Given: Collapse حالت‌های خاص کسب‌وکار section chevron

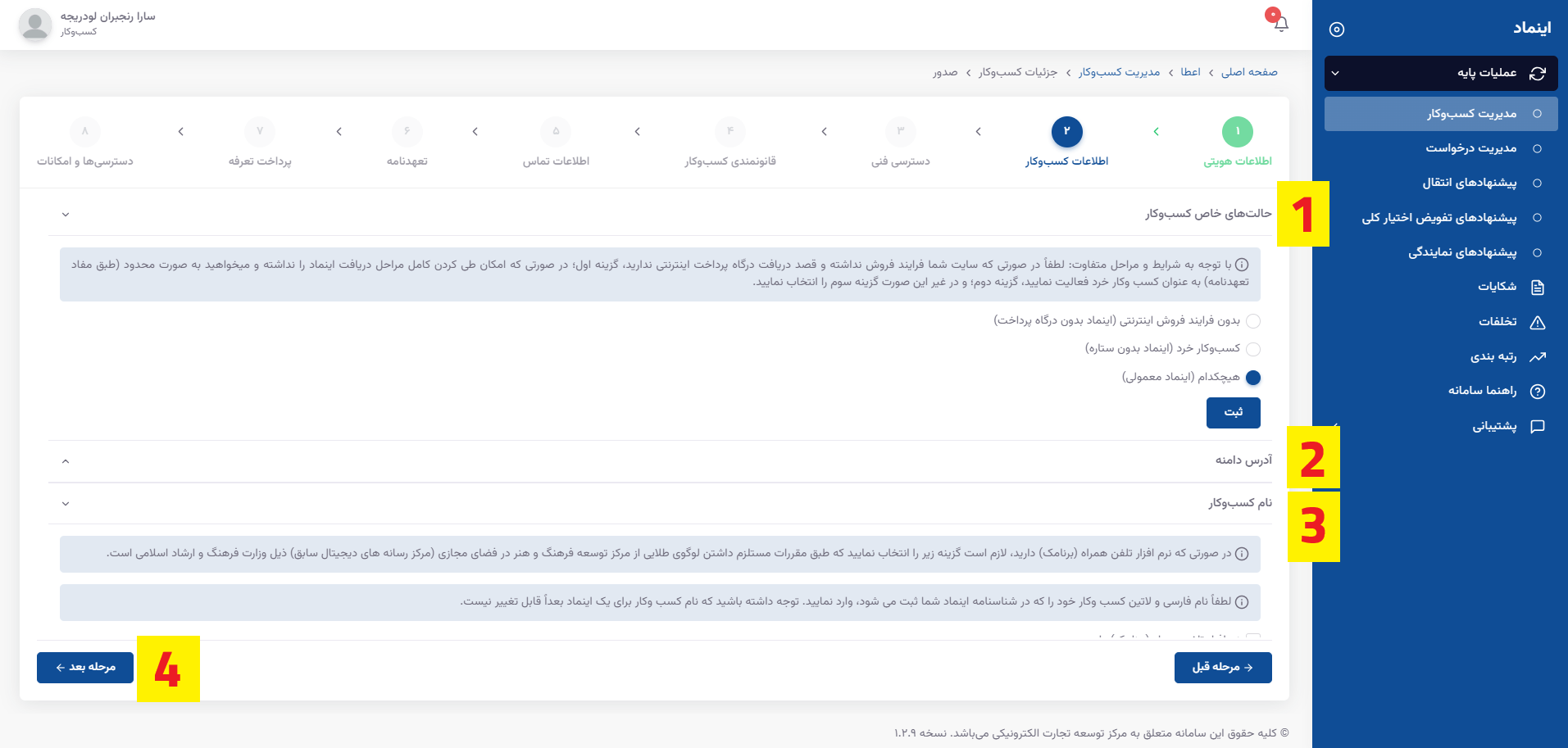Looking at the screenshot, I should click(66, 215).
